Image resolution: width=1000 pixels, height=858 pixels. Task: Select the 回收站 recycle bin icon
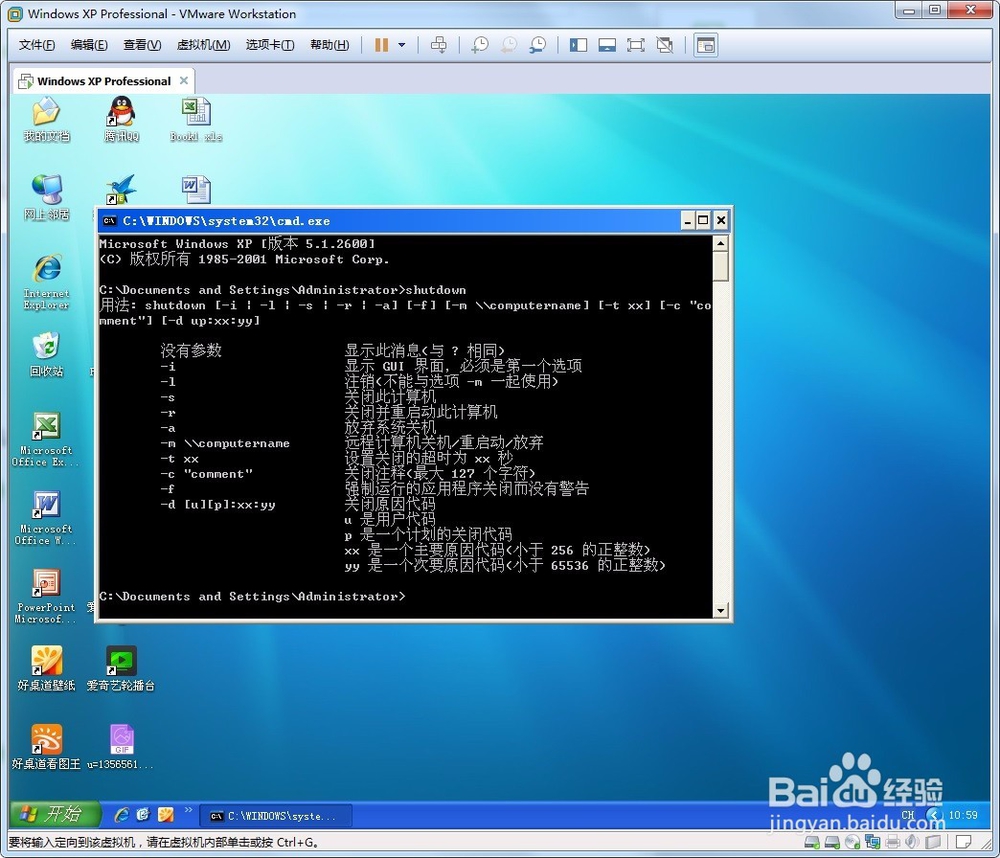(47, 355)
